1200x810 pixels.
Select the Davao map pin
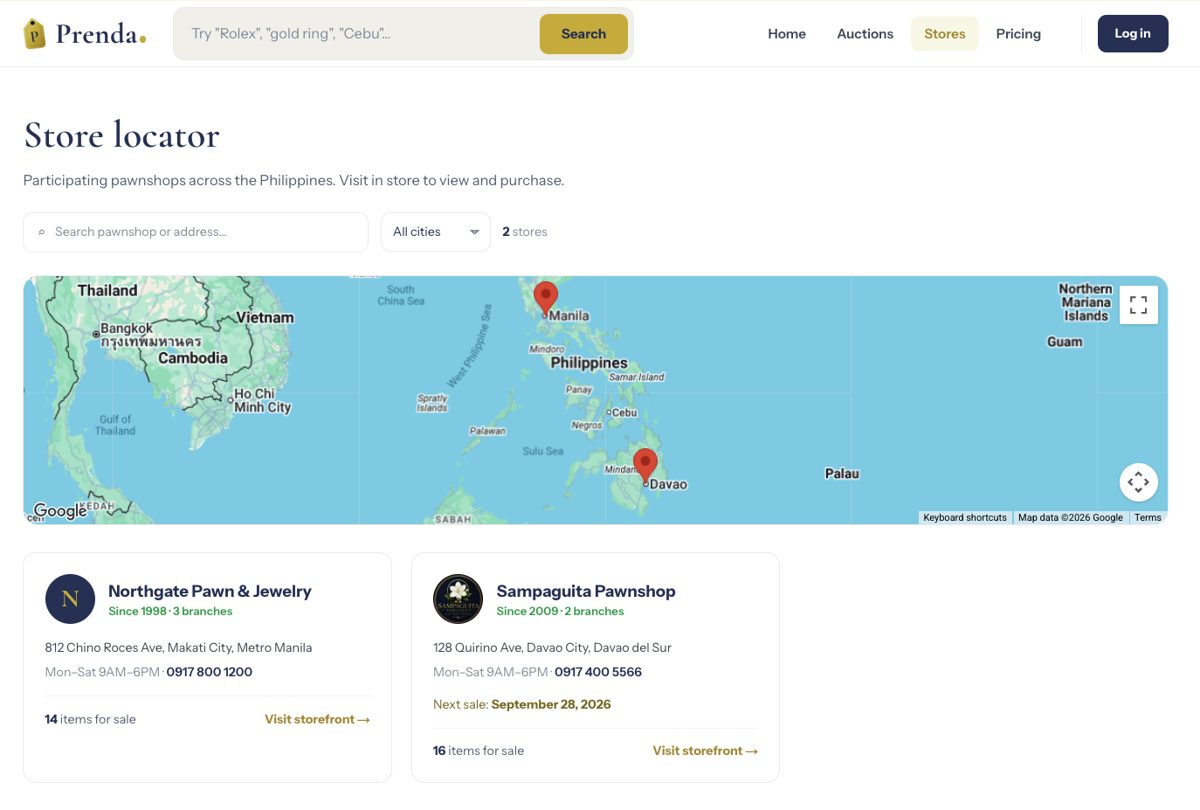(645, 466)
